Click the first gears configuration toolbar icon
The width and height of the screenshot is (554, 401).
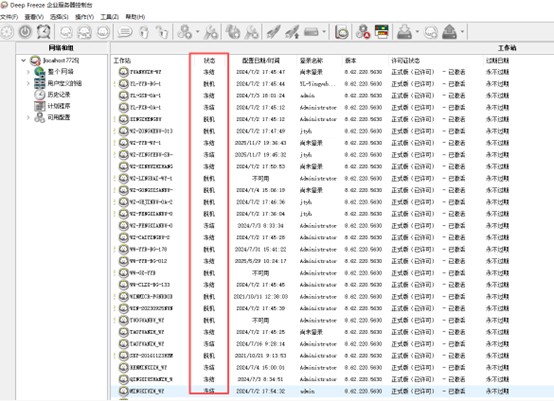pyautogui.click(x=184, y=32)
